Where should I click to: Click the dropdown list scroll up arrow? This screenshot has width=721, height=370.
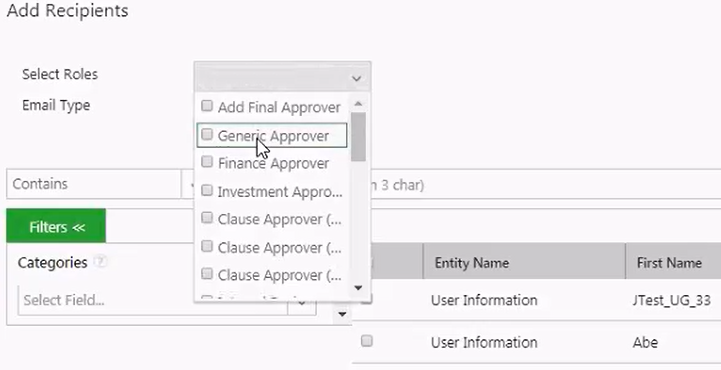tap(358, 104)
